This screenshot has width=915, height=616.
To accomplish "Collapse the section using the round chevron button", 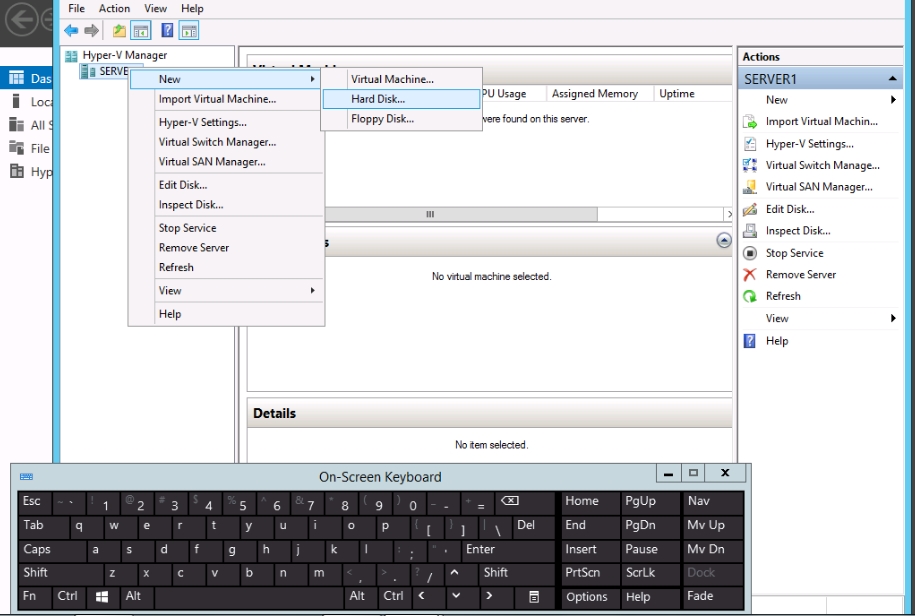I will (724, 240).
